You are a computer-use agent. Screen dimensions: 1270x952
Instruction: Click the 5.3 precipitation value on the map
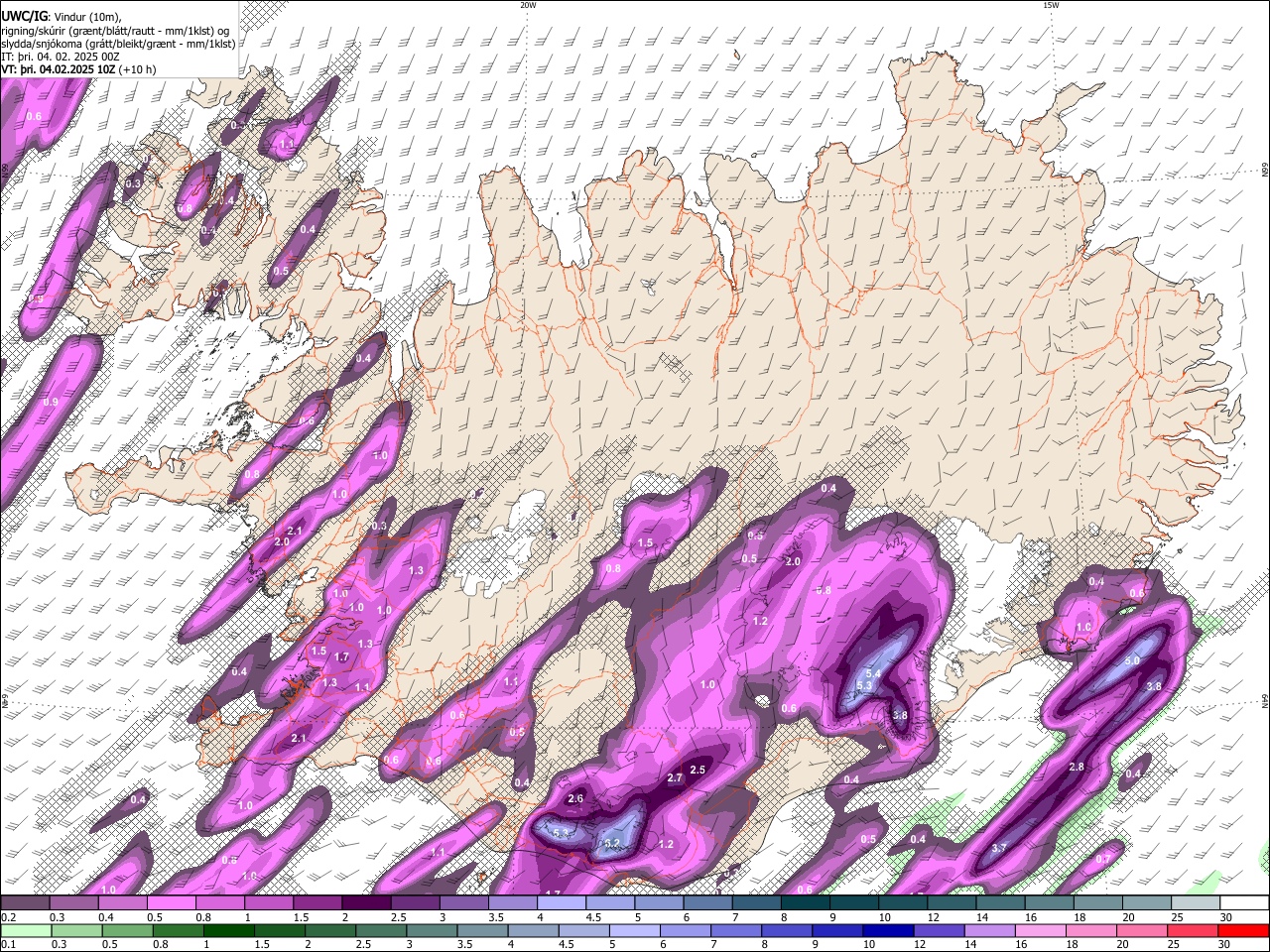tap(864, 686)
